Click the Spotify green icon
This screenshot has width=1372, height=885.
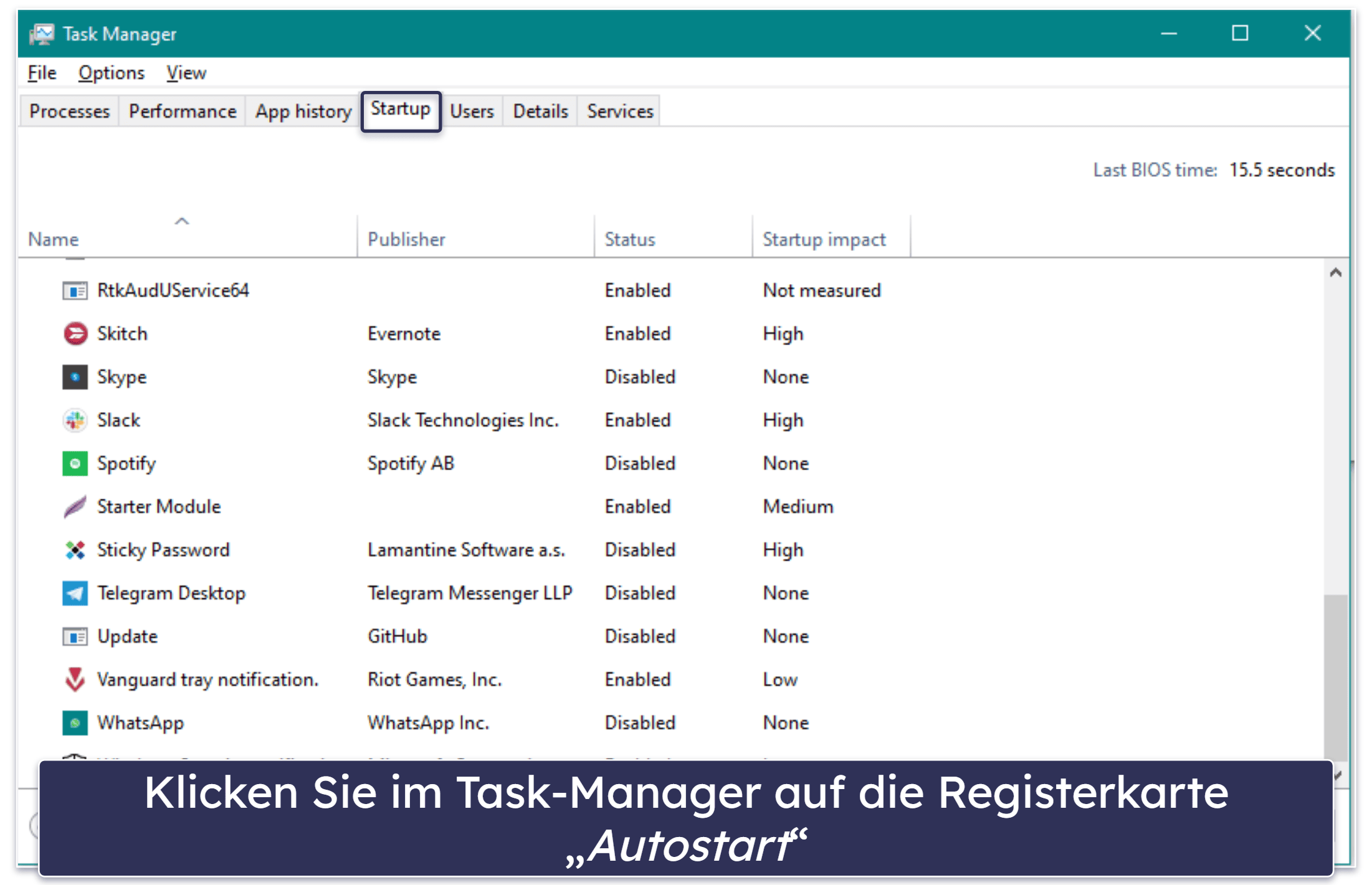coord(75,463)
